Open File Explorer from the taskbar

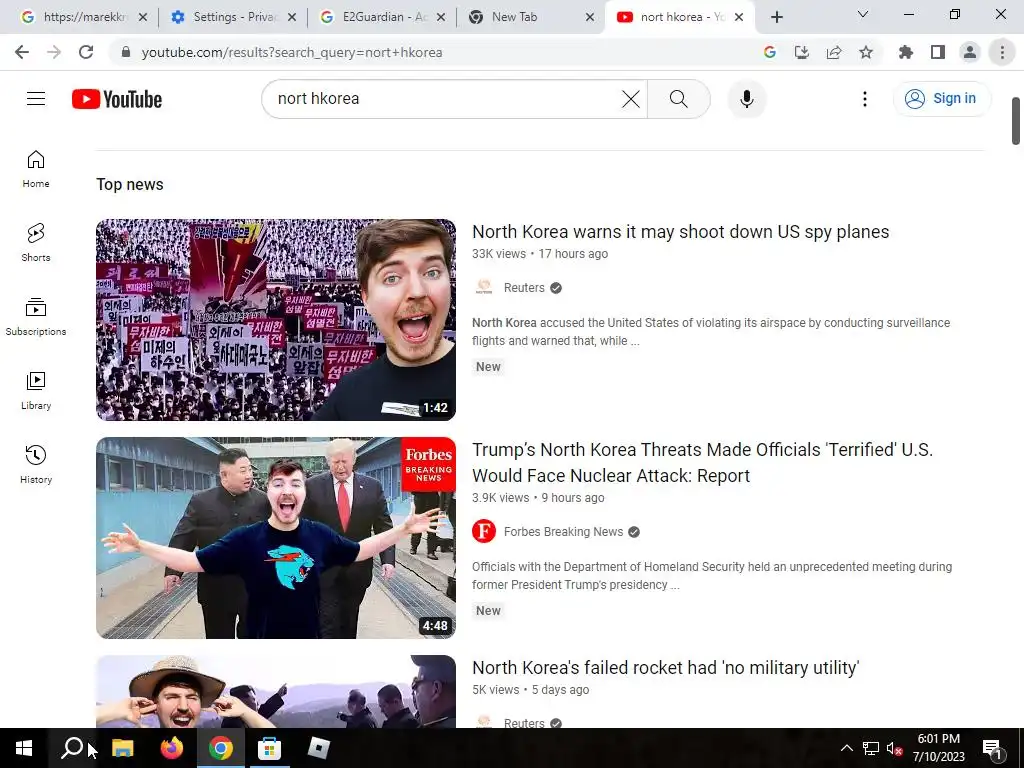pos(122,748)
